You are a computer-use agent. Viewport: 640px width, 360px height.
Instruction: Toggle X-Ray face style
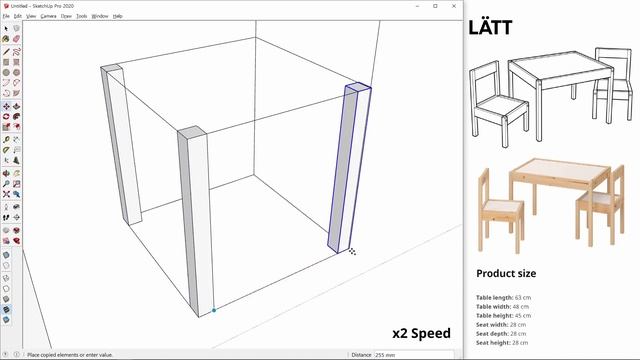pyautogui.click(x=6, y=255)
